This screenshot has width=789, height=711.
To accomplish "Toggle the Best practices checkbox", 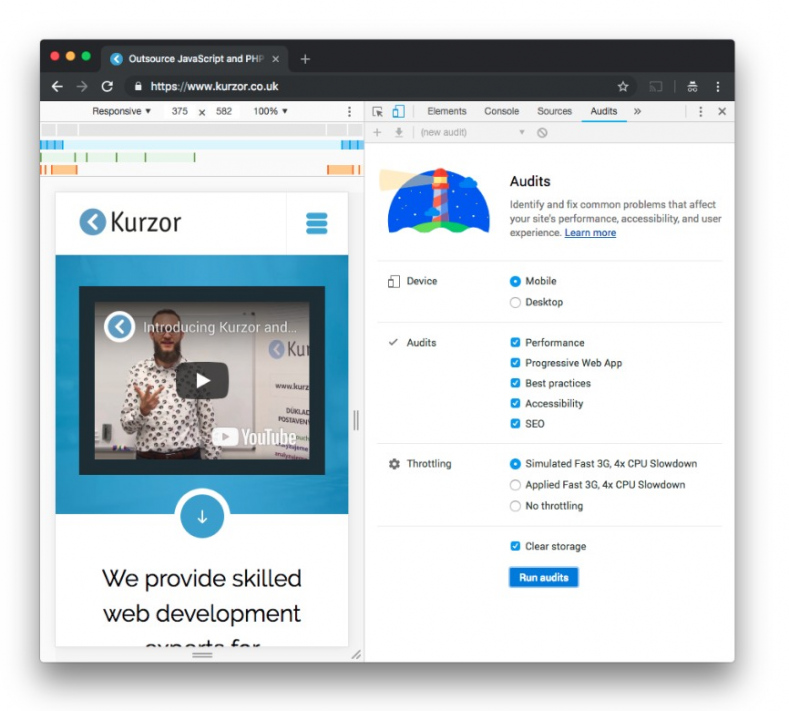I will point(515,383).
